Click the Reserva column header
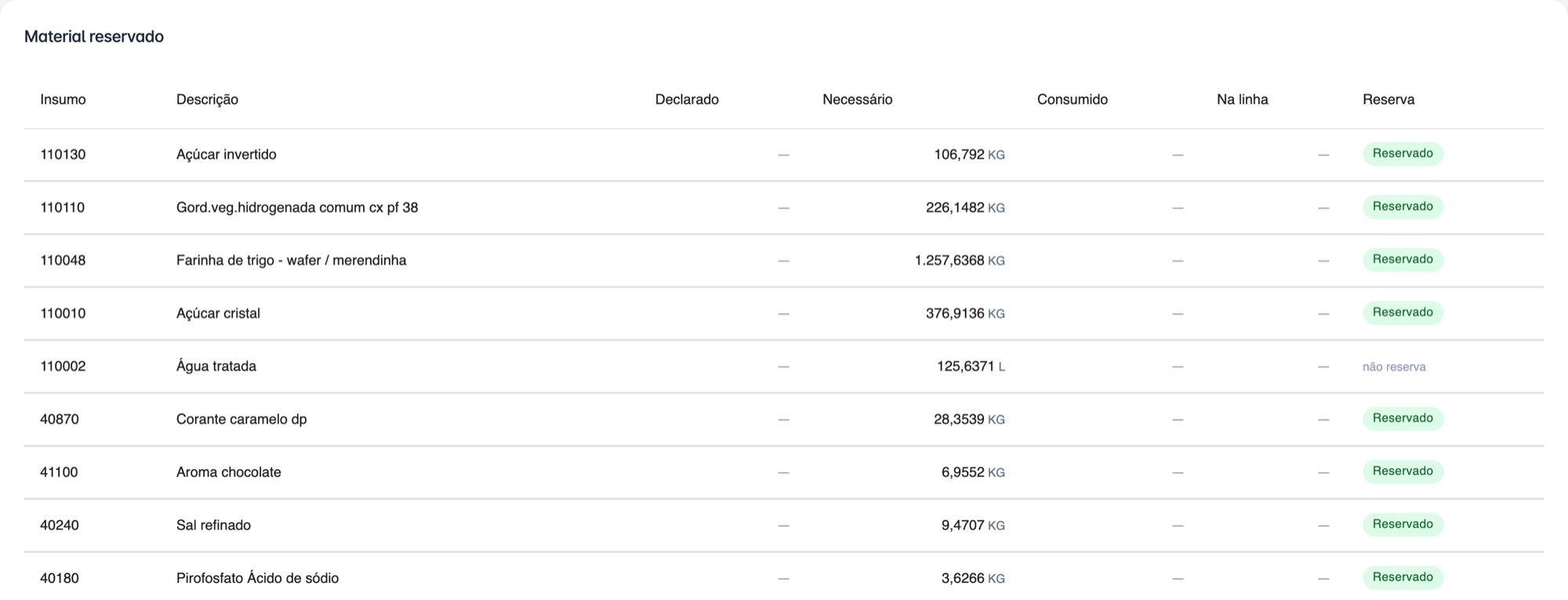 [x=1388, y=100]
